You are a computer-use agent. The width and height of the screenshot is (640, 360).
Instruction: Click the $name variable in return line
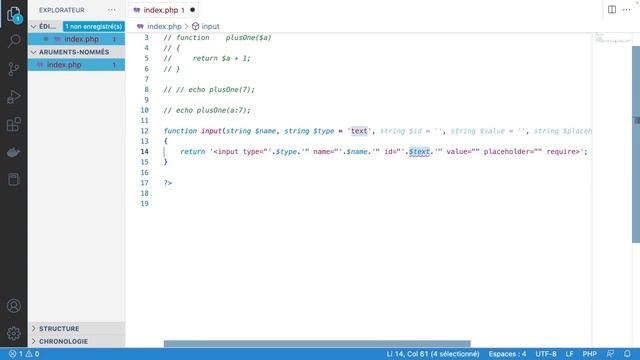pos(357,151)
